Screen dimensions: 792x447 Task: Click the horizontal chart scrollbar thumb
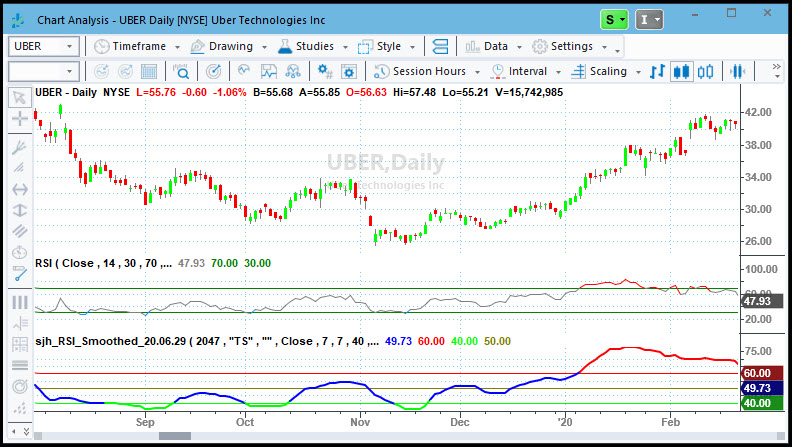pyautogui.click(x=175, y=436)
